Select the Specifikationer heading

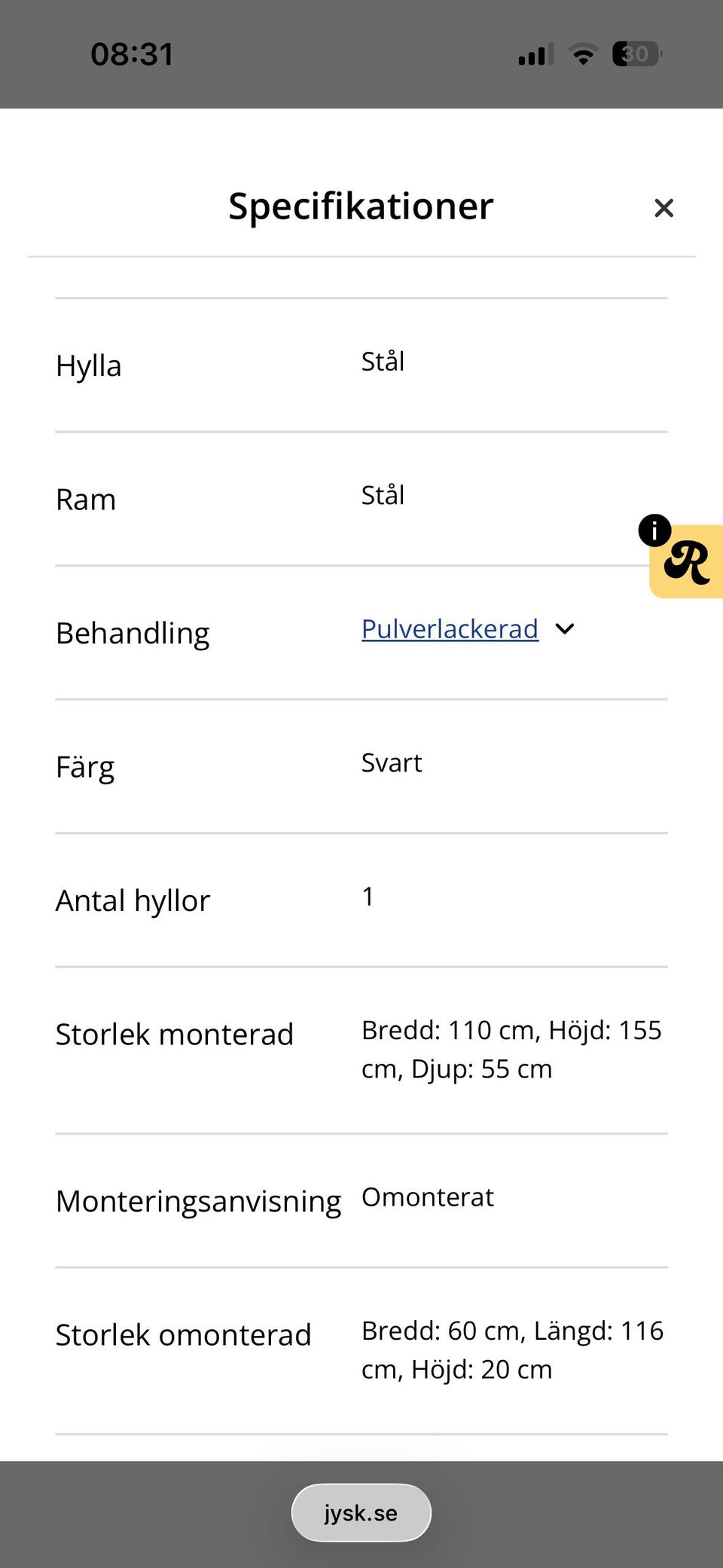pos(361,206)
